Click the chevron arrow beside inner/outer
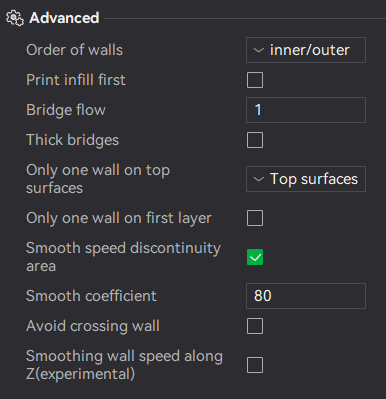The image size is (386, 399). click(259, 50)
